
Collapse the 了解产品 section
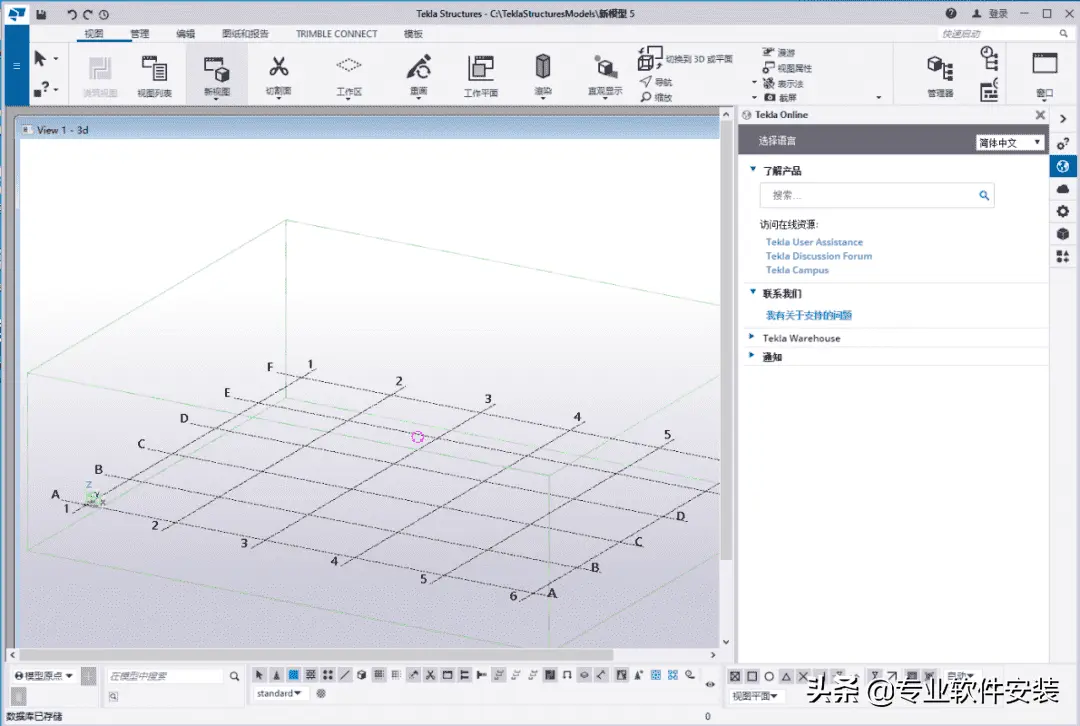point(753,169)
